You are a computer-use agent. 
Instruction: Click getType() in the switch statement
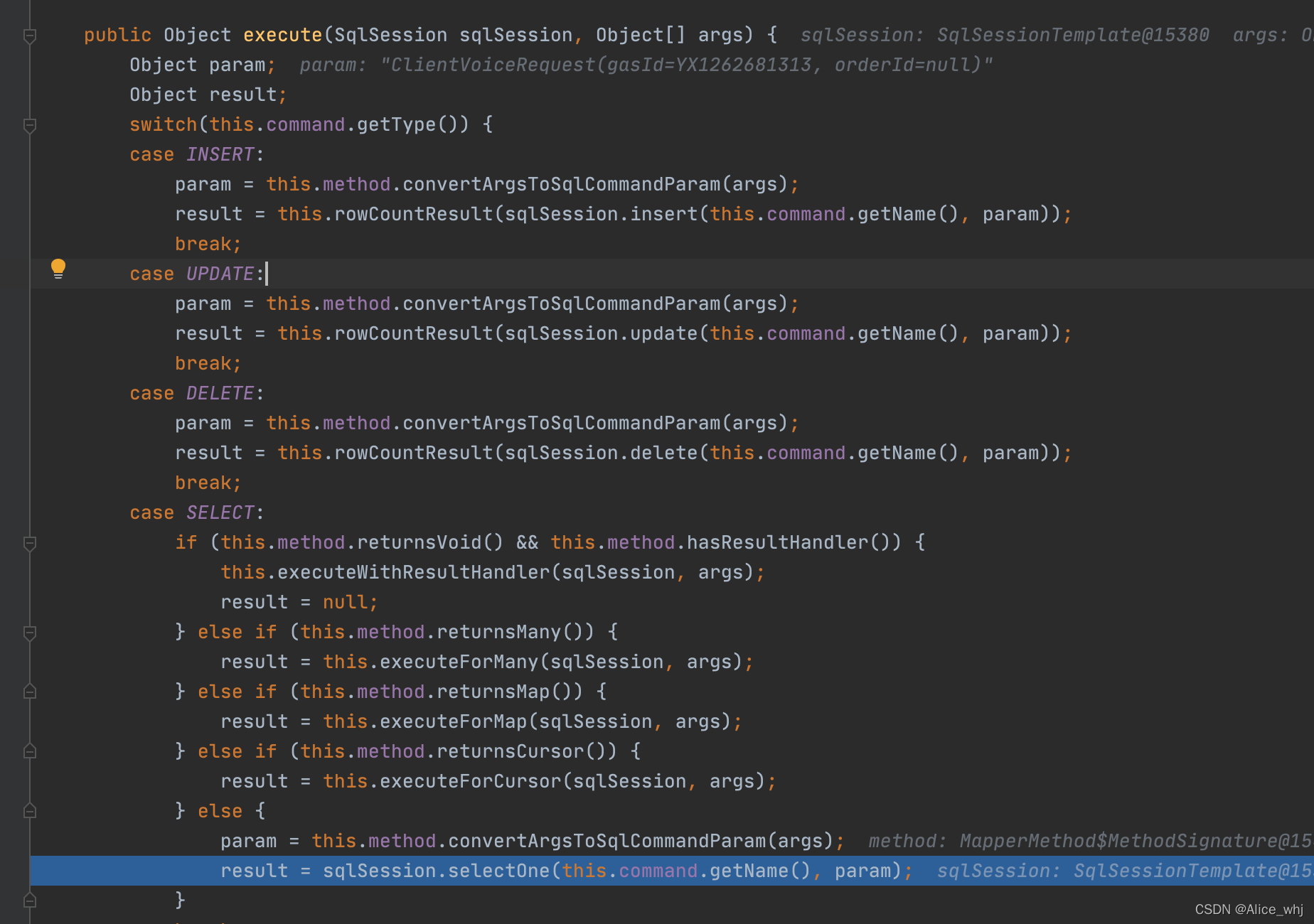click(x=413, y=124)
